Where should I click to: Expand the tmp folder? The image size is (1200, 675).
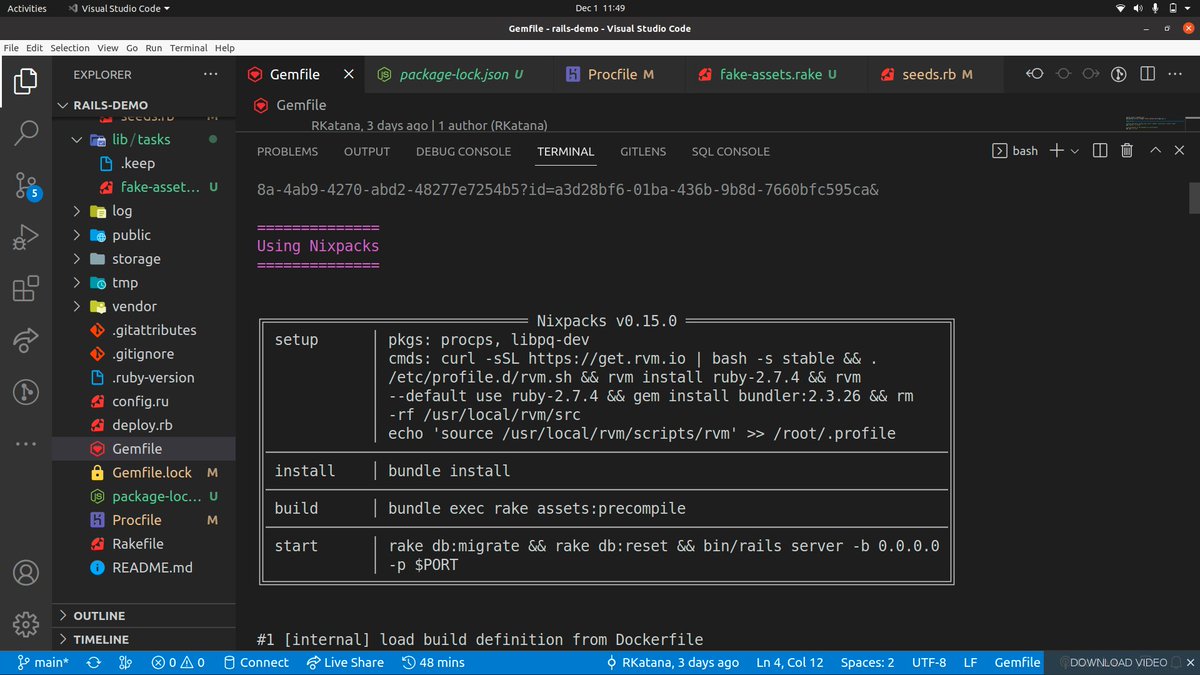tap(143, 283)
